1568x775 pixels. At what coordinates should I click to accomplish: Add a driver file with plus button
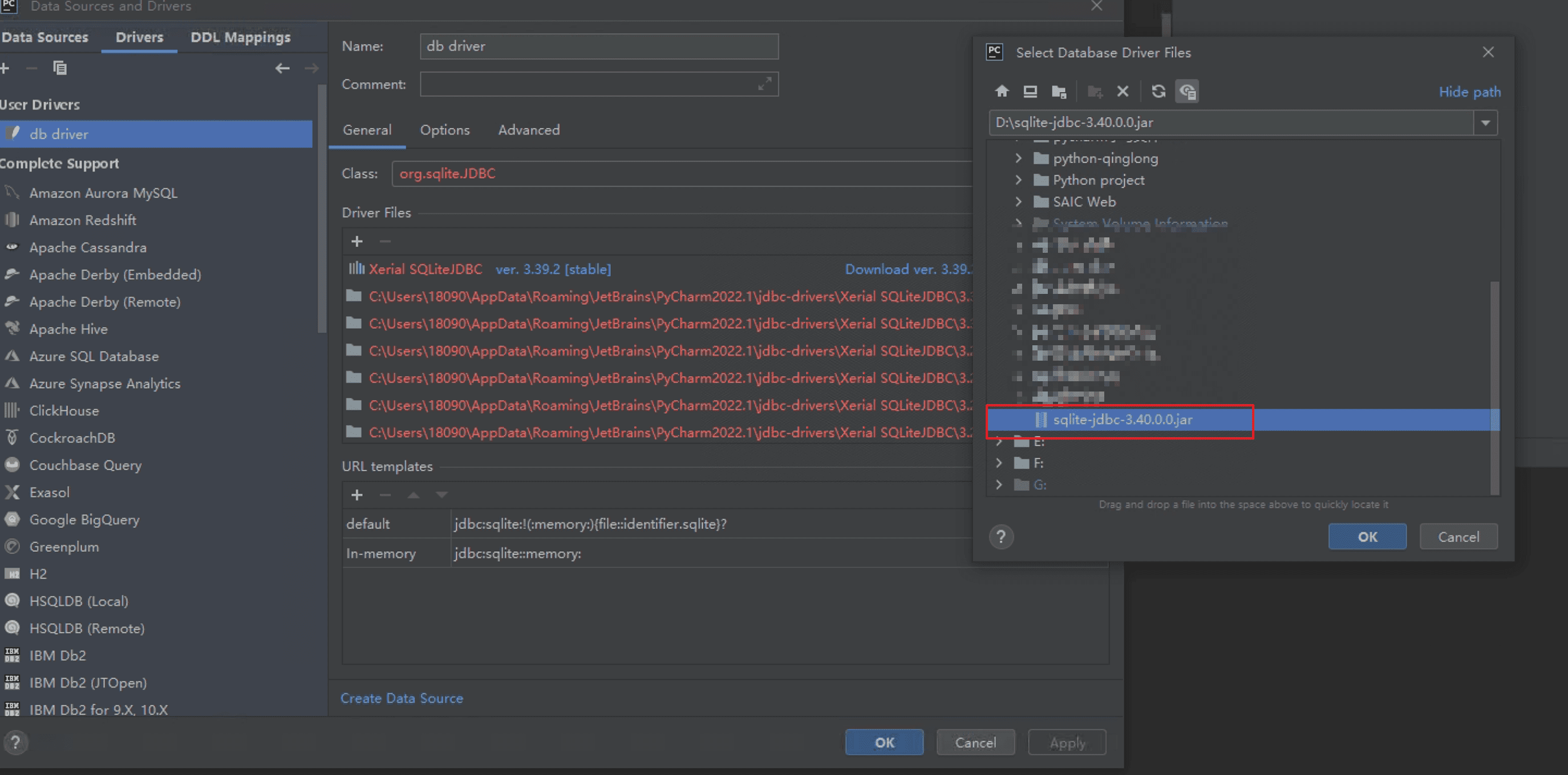tap(356, 242)
